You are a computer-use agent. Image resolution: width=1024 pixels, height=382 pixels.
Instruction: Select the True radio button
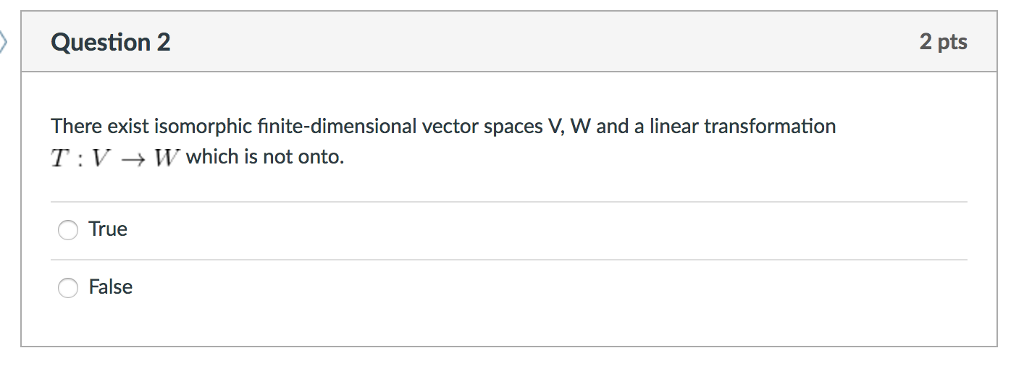(68, 230)
